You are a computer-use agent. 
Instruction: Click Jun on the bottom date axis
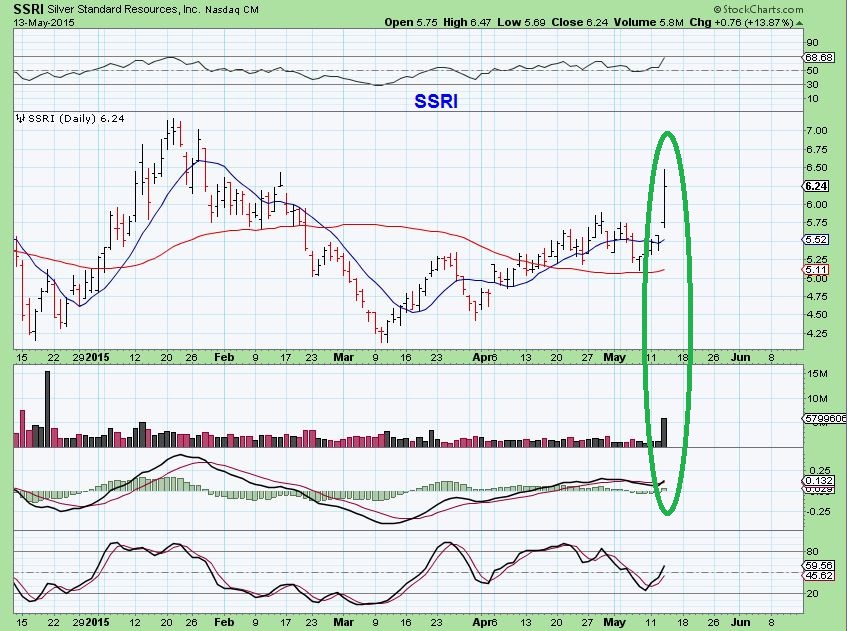[x=741, y=622]
